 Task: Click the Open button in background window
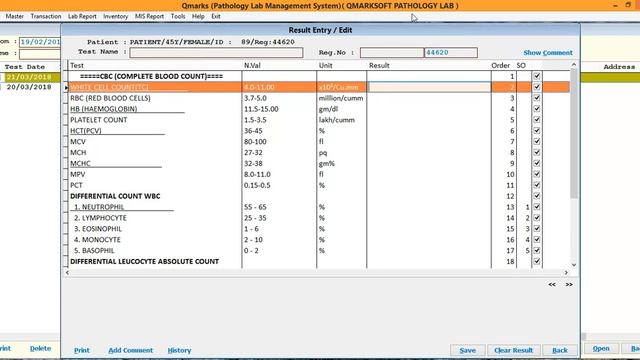601,349
